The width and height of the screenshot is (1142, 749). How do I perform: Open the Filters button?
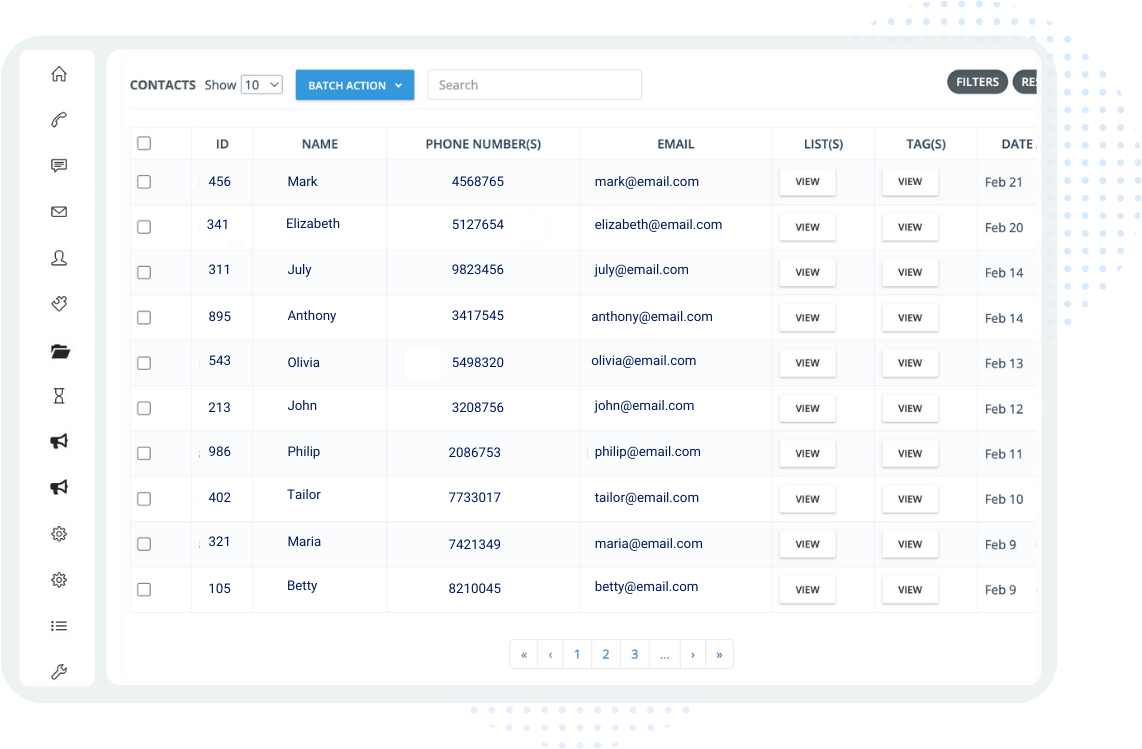tap(977, 82)
